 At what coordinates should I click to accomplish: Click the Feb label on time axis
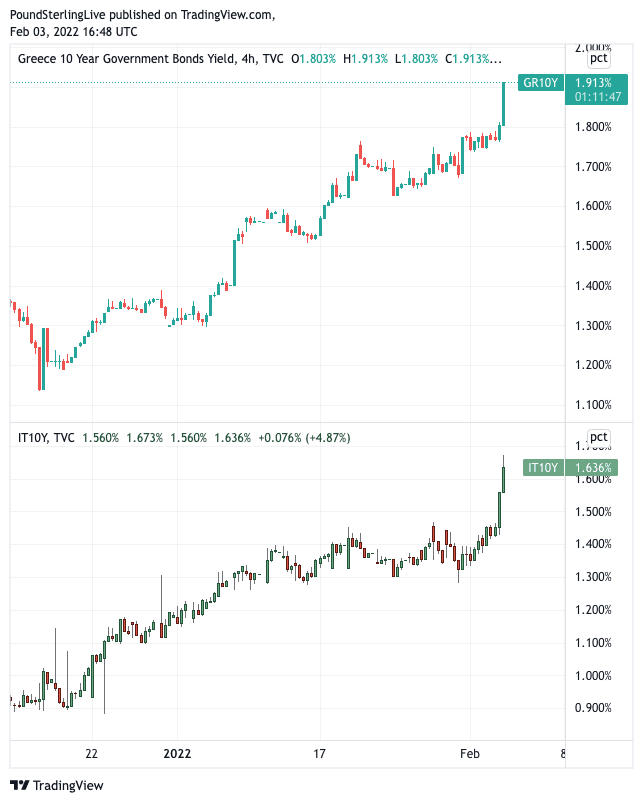(470, 753)
